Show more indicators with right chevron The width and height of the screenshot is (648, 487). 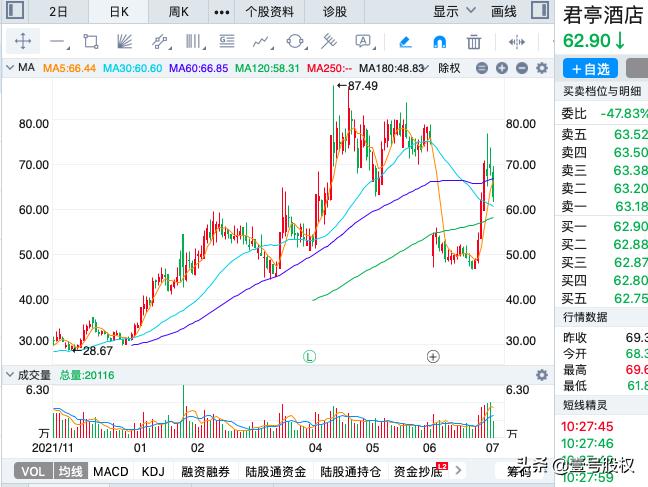(458, 470)
